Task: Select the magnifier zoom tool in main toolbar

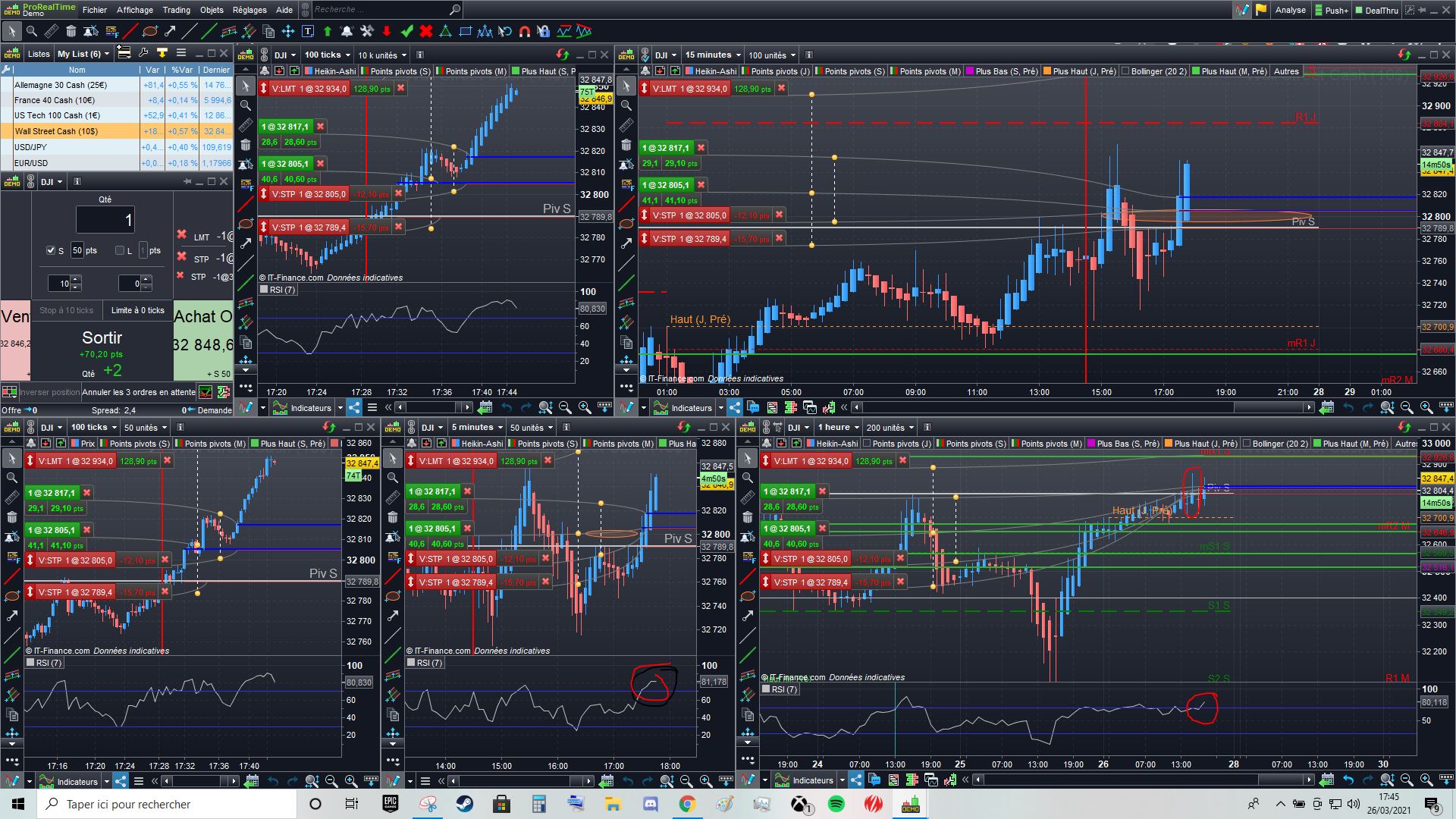Action: pyautogui.click(x=31, y=31)
